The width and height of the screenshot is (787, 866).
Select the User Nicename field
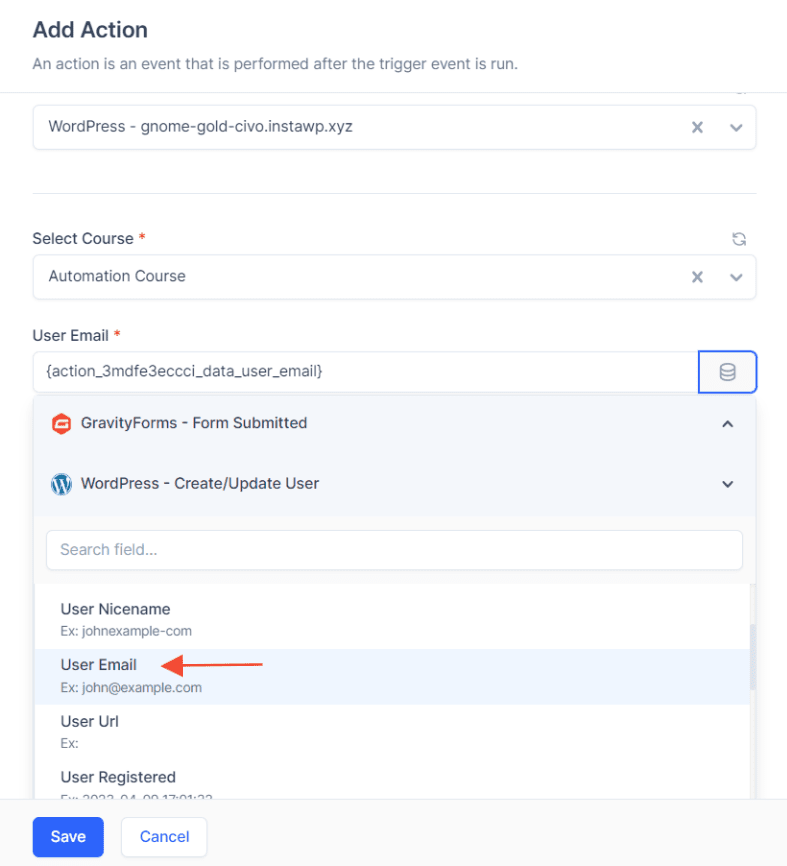392,620
